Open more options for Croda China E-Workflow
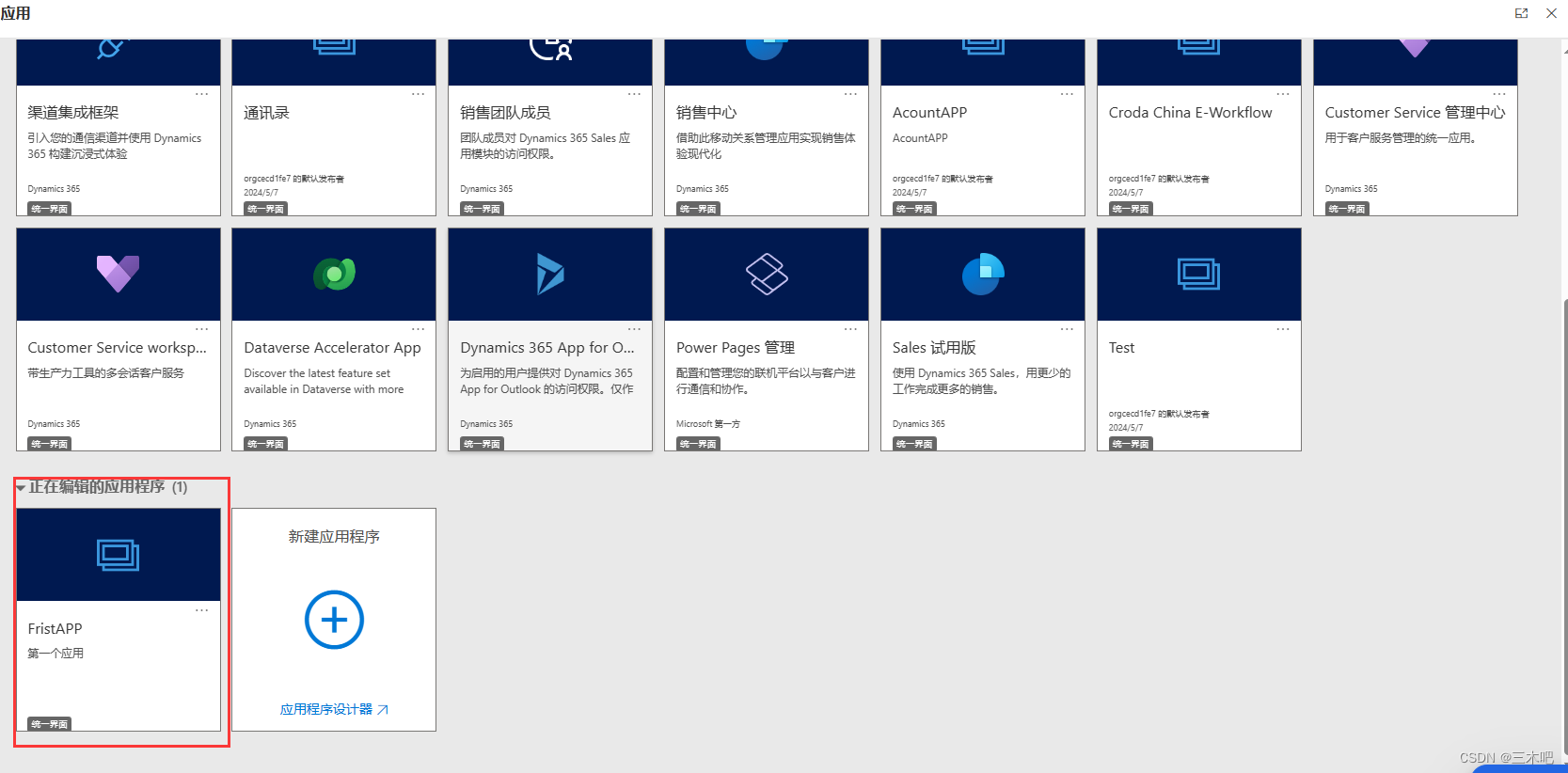 [1283, 94]
